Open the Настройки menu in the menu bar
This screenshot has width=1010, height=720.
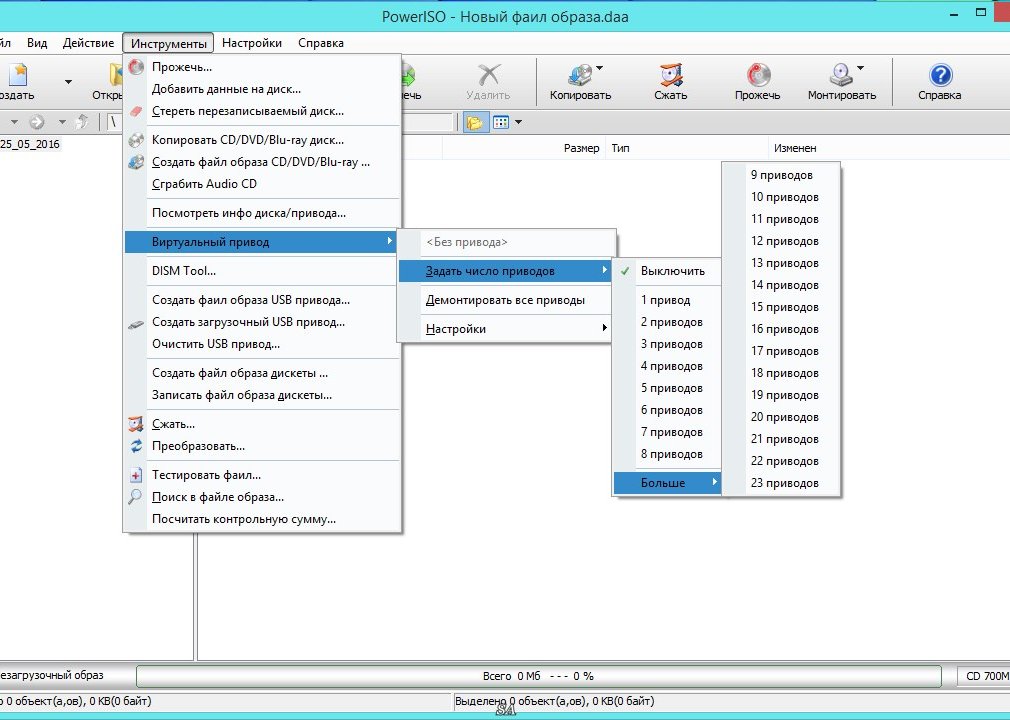click(x=252, y=43)
